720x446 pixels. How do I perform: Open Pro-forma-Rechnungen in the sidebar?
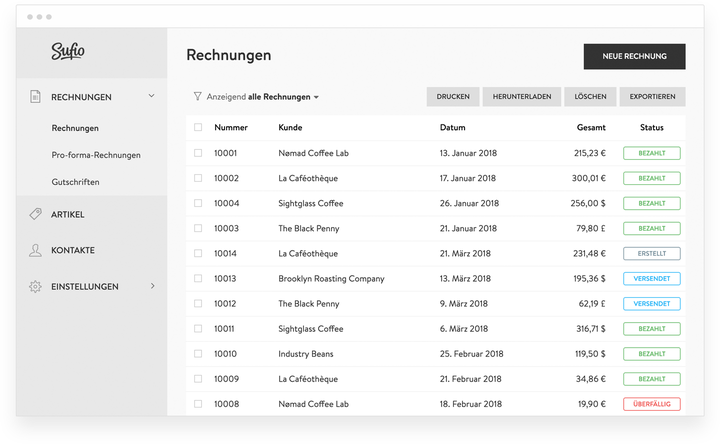pyautogui.click(x=96, y=155)
